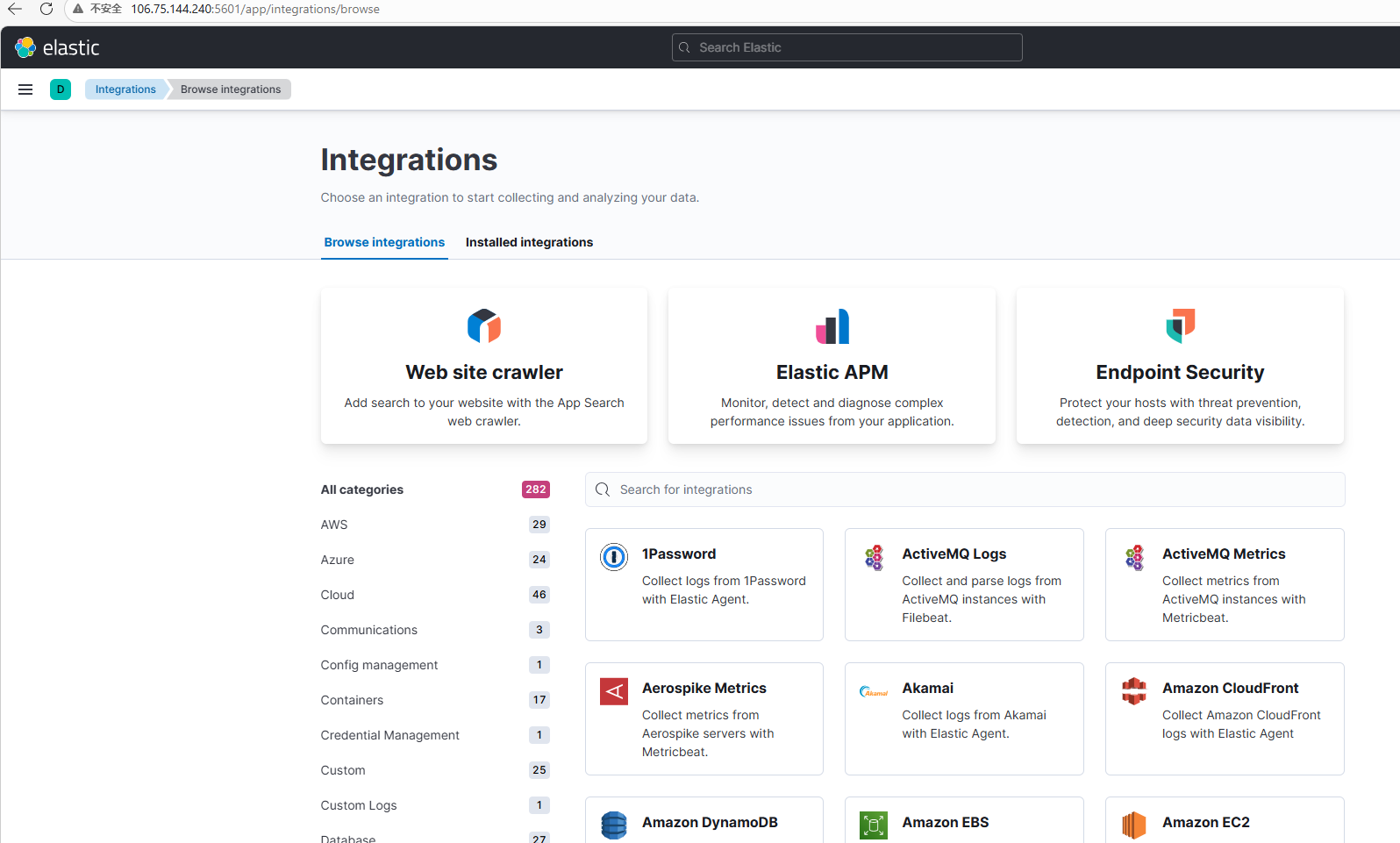Open the Amazon DynamoDB integration title
Image resolution: width=1400 pixels, height=843 pixels.
coord(710,822)
